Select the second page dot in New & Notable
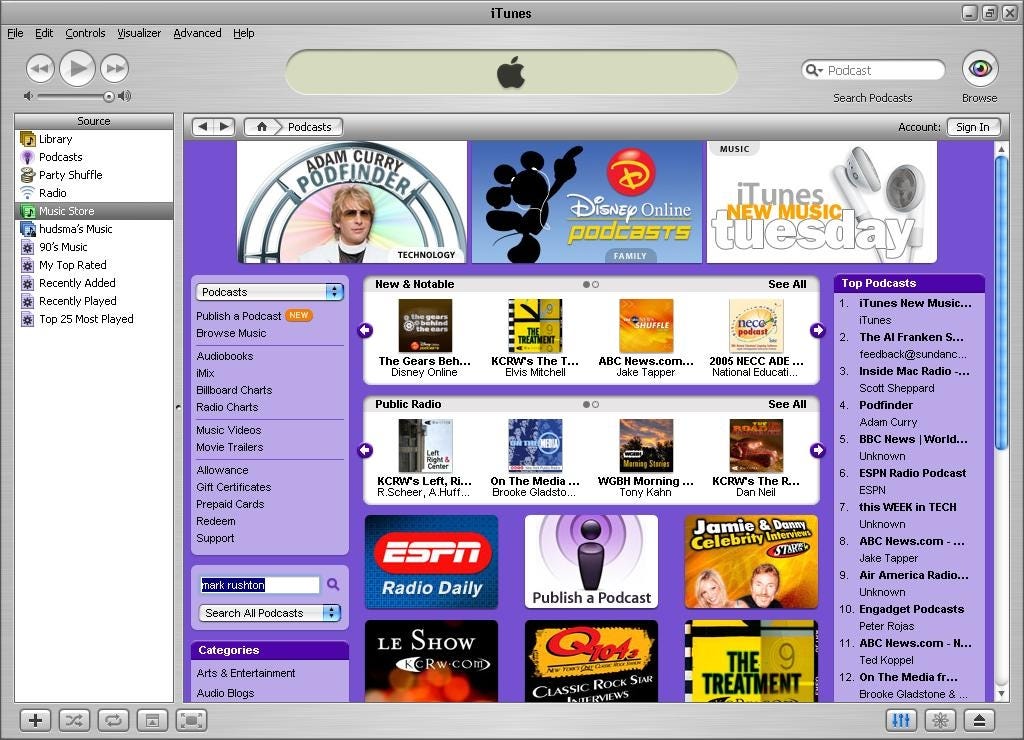 click(x=596, y=285)
